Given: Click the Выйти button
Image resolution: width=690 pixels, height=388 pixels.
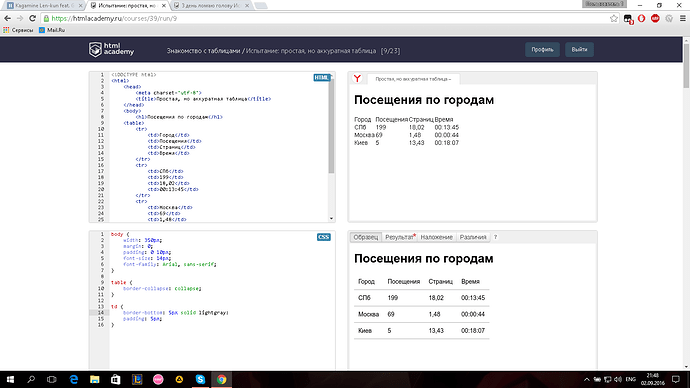Looking at the screenshot, I should 579,50.
